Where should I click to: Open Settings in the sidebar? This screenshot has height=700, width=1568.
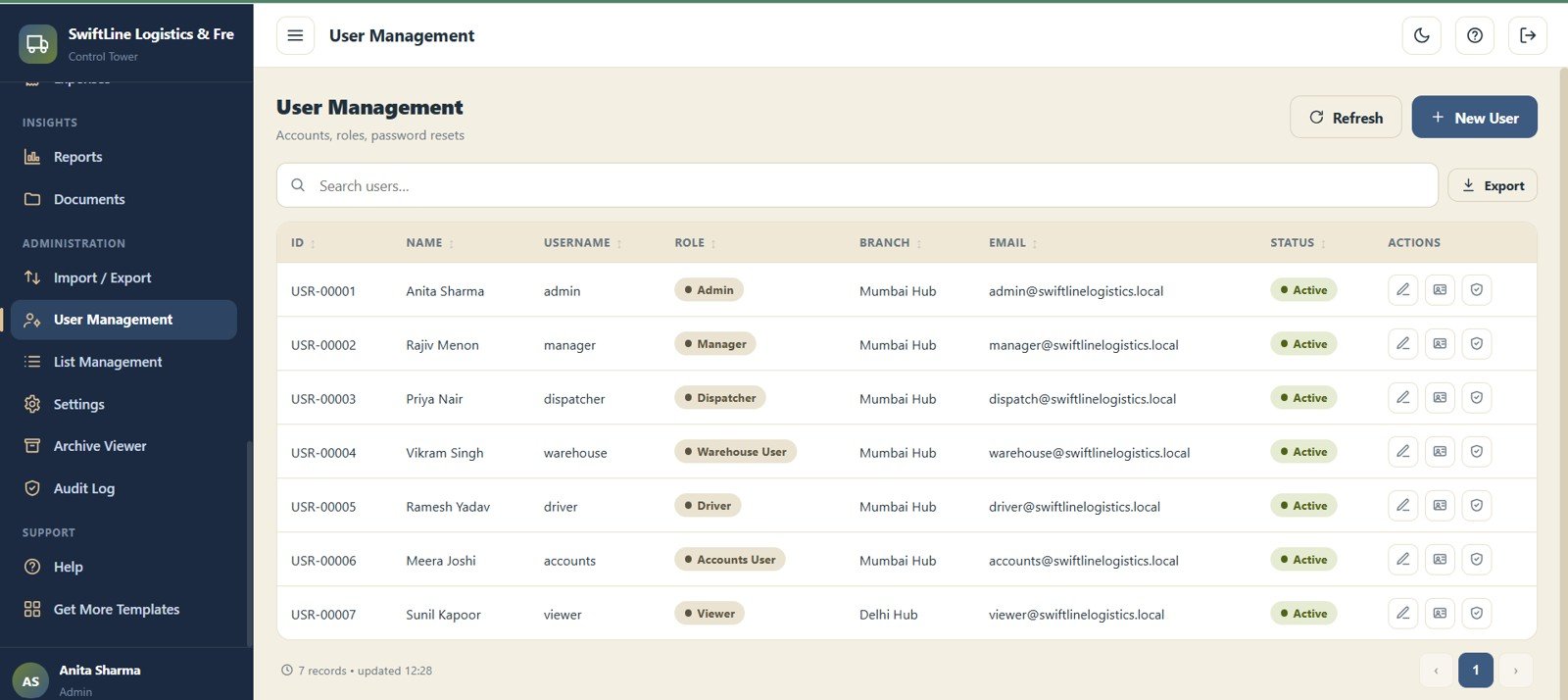pos(123,404)
